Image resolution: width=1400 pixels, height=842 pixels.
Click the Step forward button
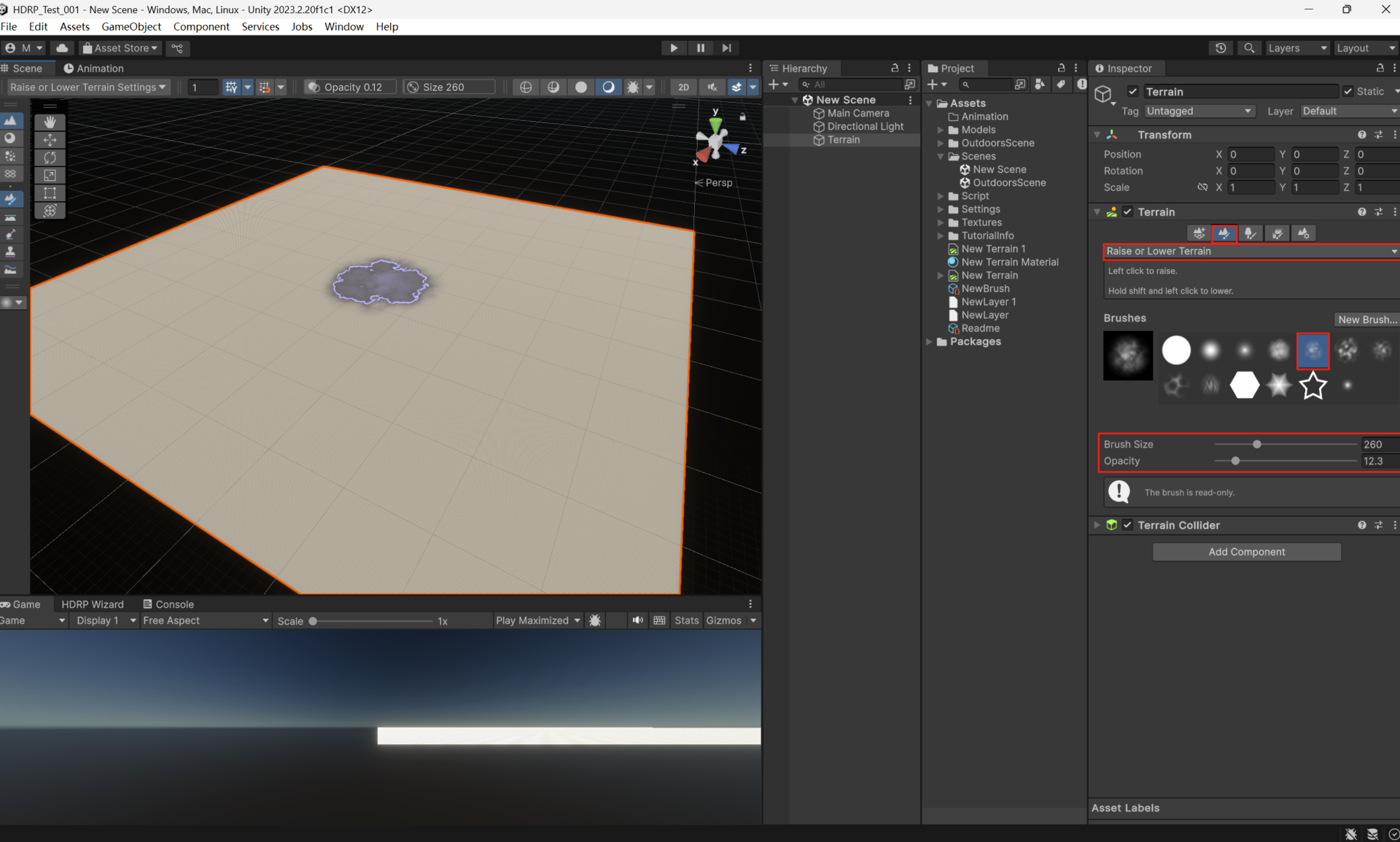pos(726,48)
